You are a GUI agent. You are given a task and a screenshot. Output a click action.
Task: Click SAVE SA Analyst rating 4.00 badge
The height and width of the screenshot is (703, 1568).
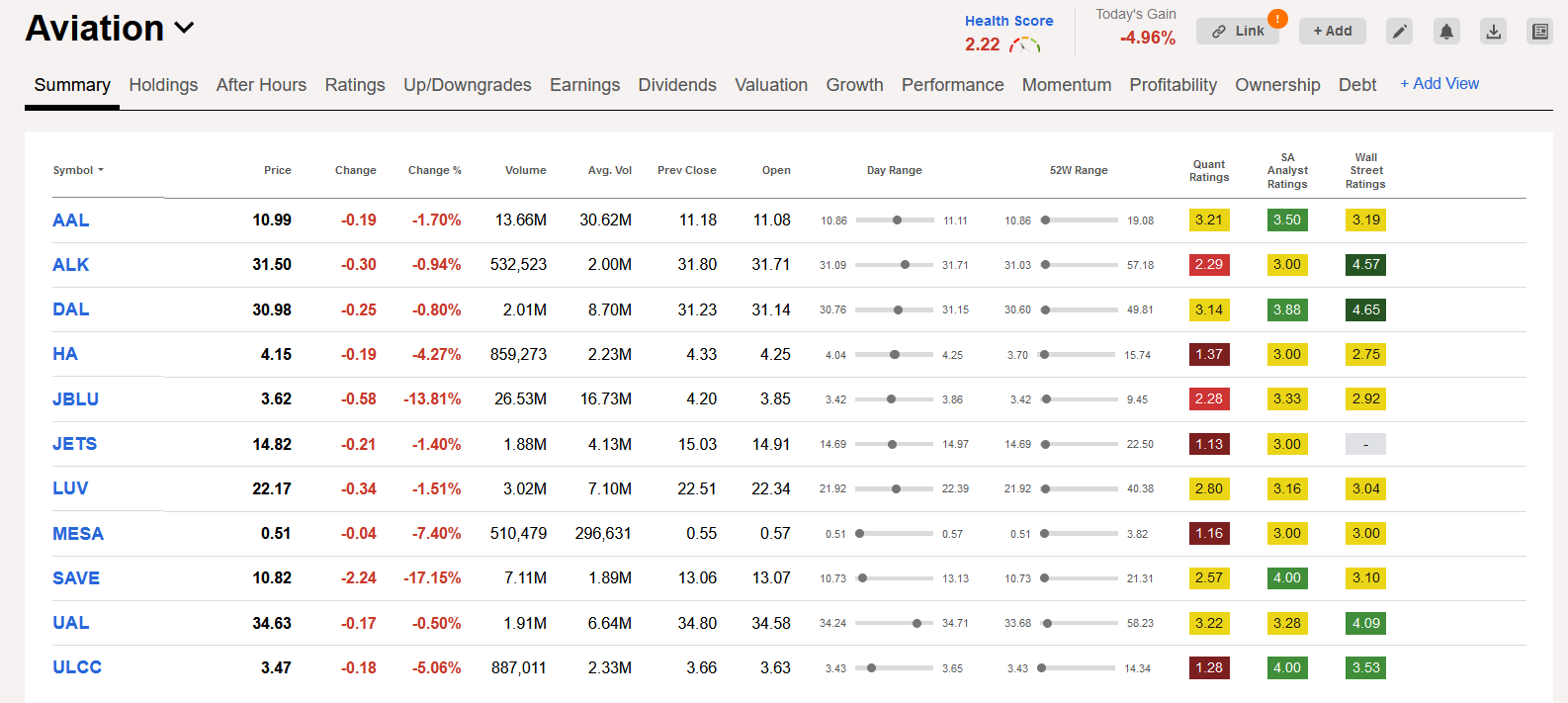click(x=1287, y=577)
